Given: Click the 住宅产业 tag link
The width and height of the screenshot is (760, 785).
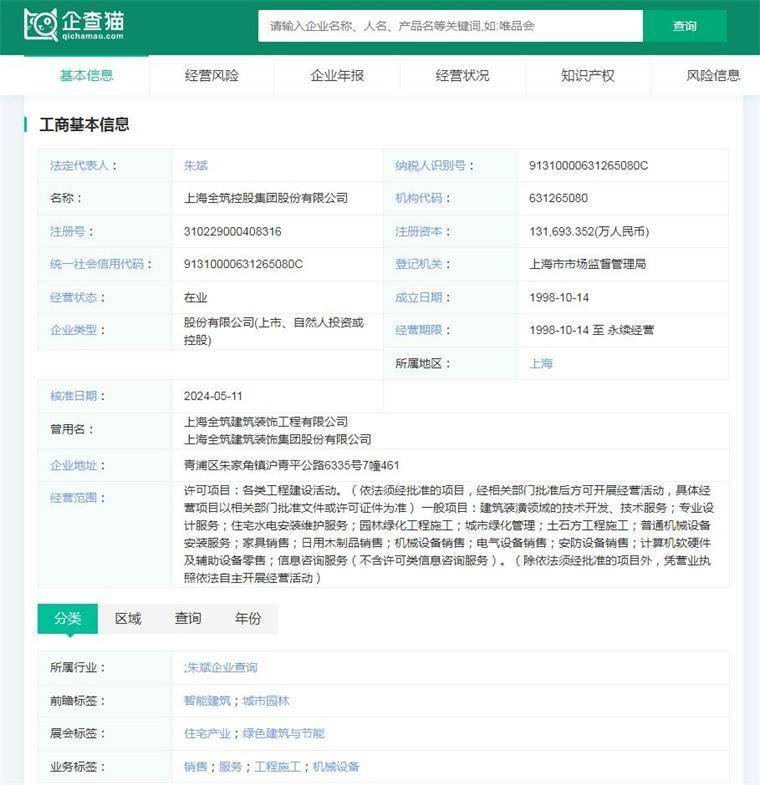Looking at the screenshot, I should 207,733.
